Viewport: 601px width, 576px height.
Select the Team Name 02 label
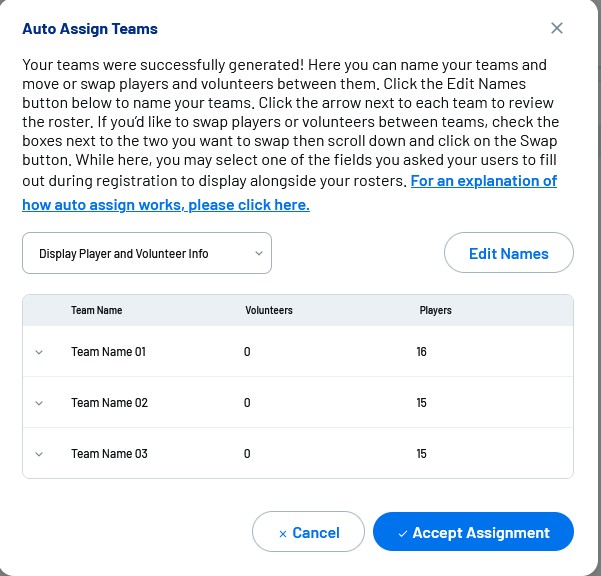pyautogui.click(x=109, y=403)
